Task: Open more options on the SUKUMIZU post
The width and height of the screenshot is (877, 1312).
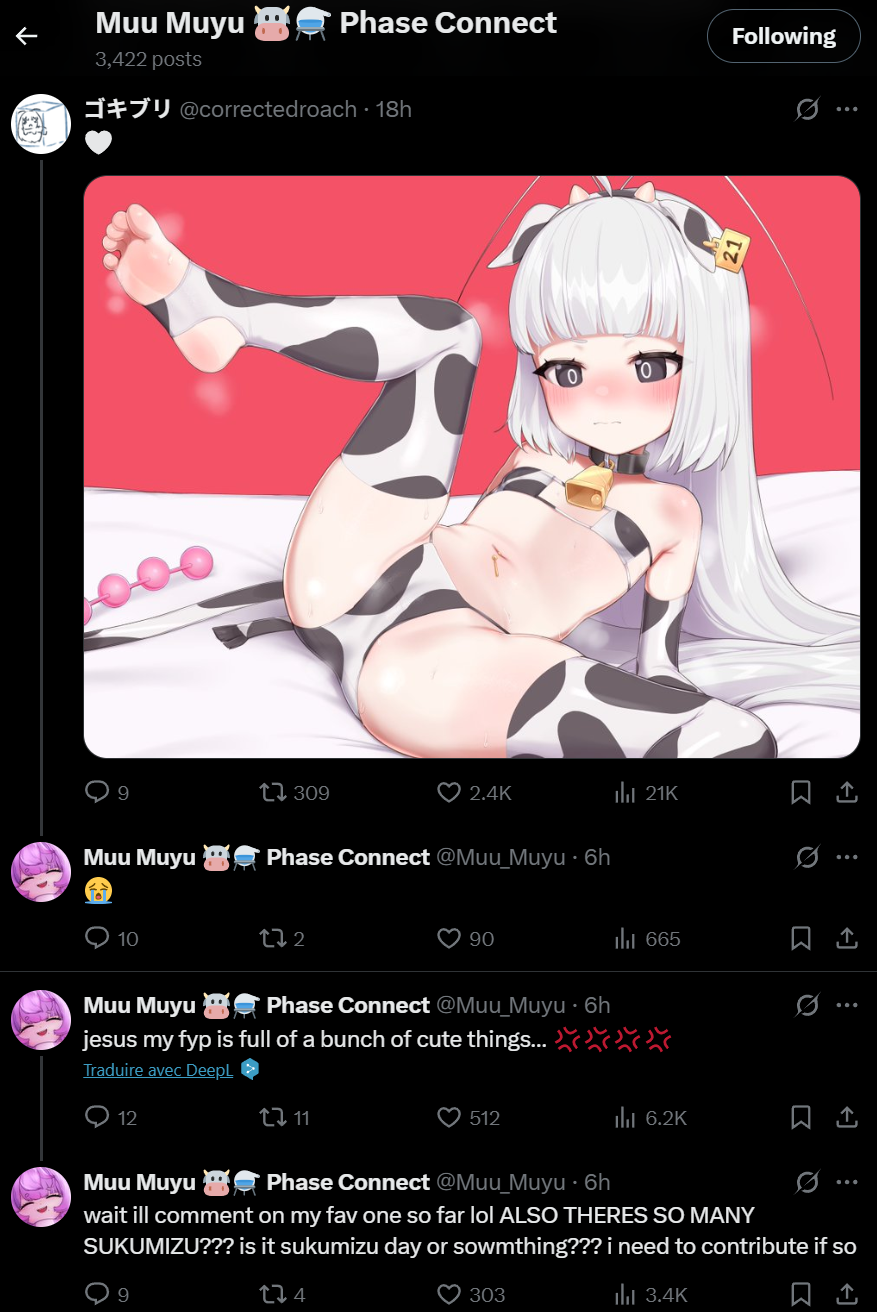Action: (x=846, y=1183)
